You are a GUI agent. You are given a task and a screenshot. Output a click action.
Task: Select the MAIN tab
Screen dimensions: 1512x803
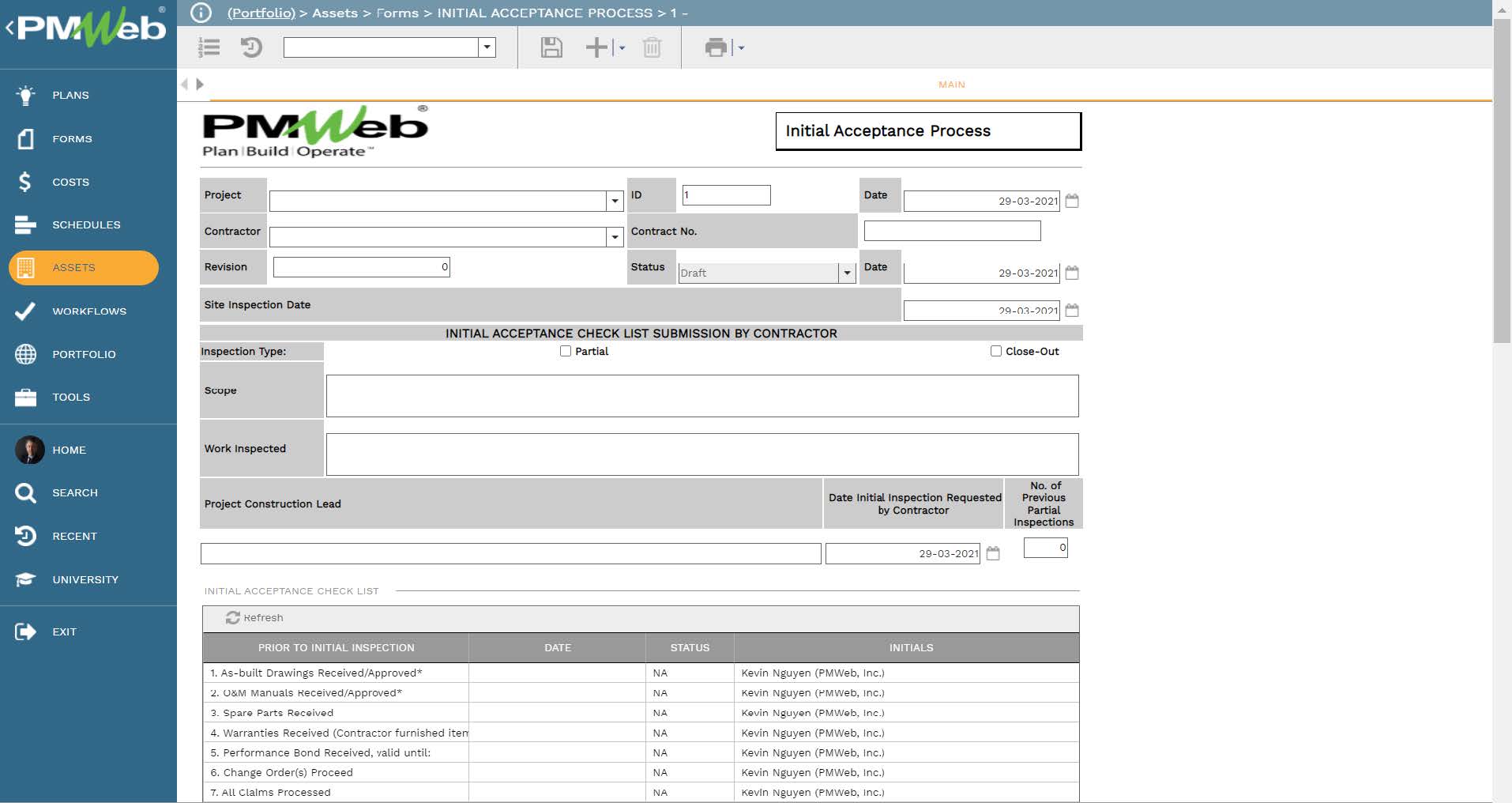click(x=951, y=85)
